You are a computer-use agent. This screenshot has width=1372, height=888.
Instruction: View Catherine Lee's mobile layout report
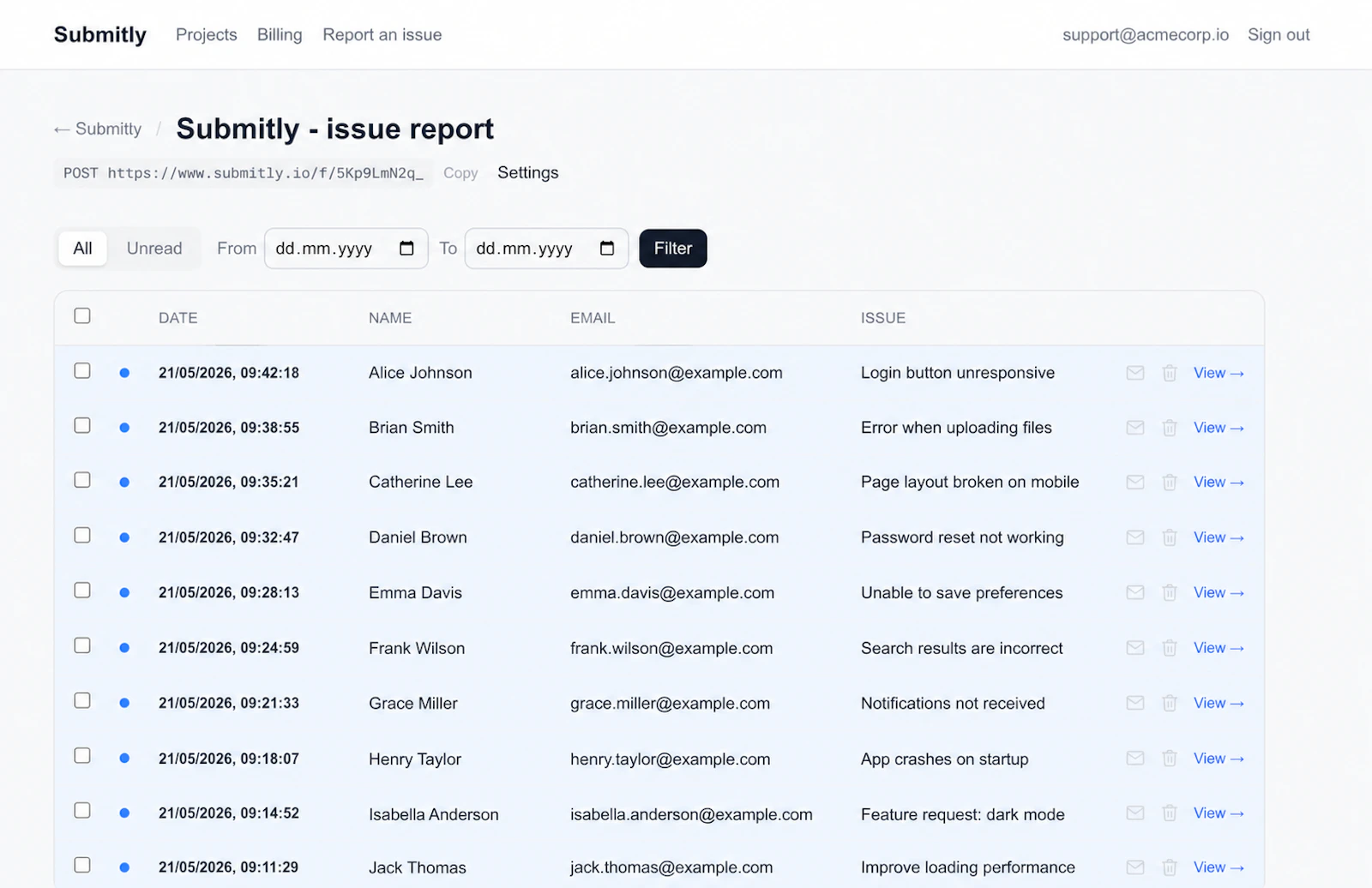pos(1219,482)
